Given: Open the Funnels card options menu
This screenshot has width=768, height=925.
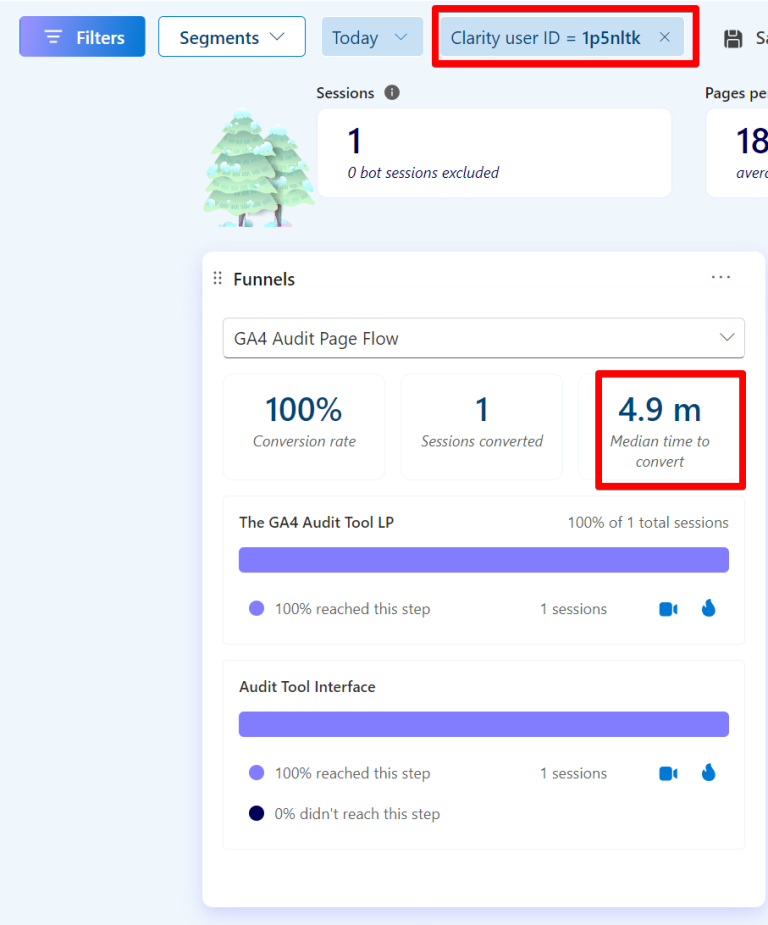Looking at the screenshot, I should click(x=721, y=277).
